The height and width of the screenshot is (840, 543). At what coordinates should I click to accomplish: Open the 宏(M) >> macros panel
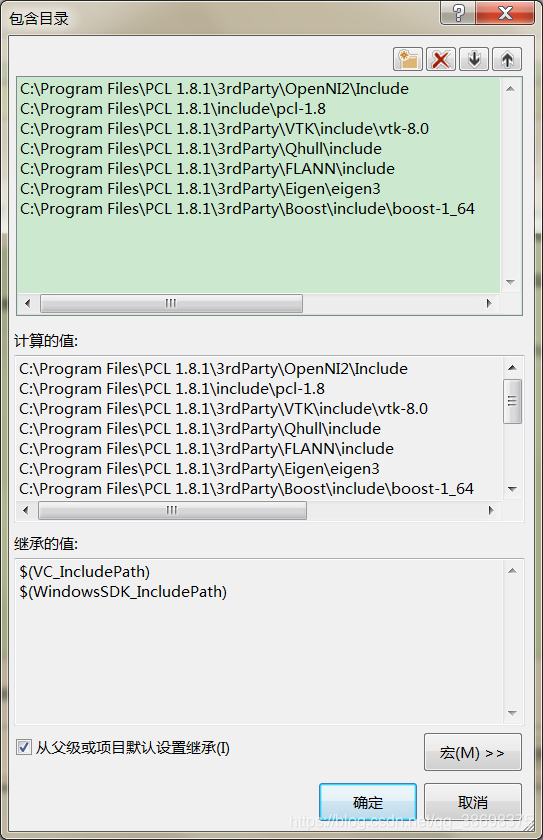[472, 752]
